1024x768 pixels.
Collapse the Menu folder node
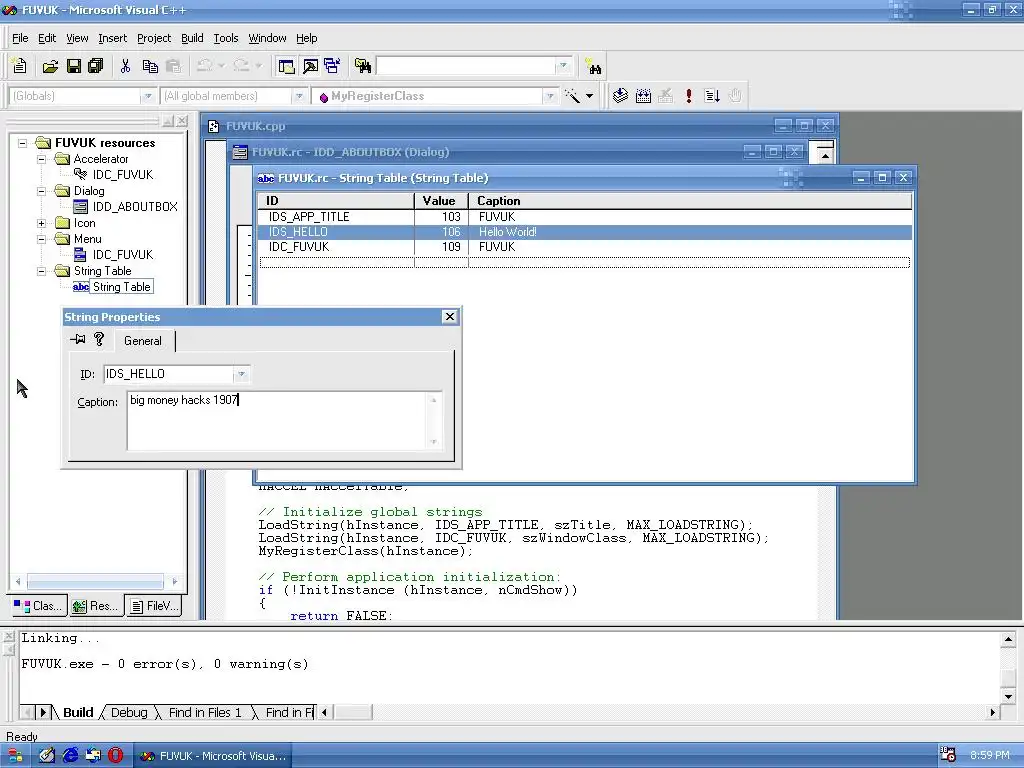[x=42, y=239]
